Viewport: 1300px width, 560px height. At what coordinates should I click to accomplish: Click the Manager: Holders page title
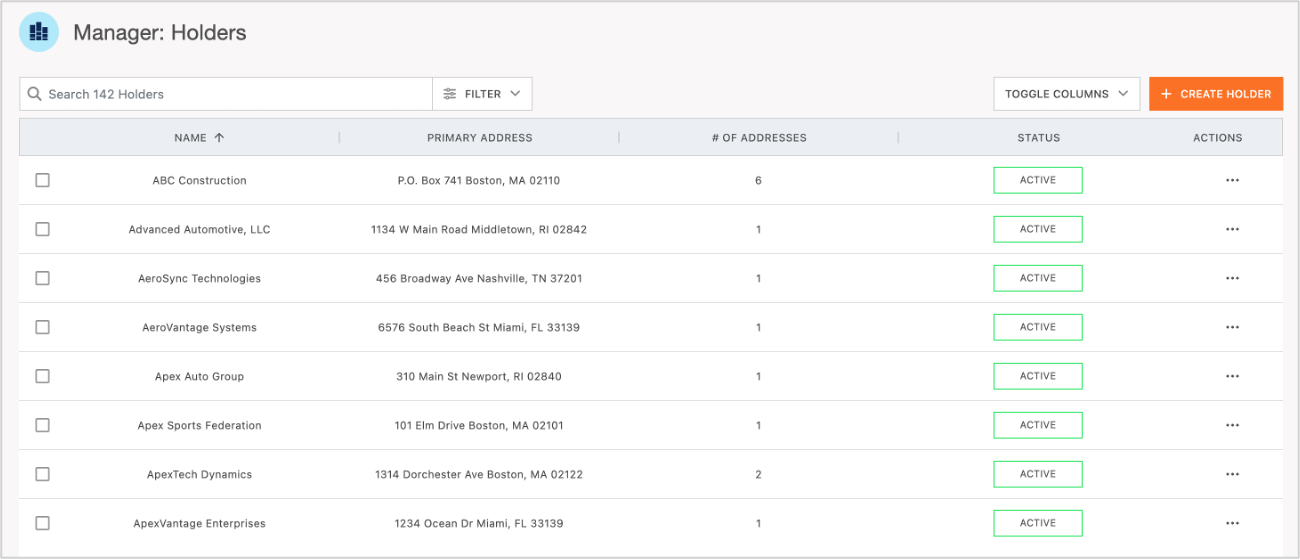pyautogui.click(x=160, y=33)
